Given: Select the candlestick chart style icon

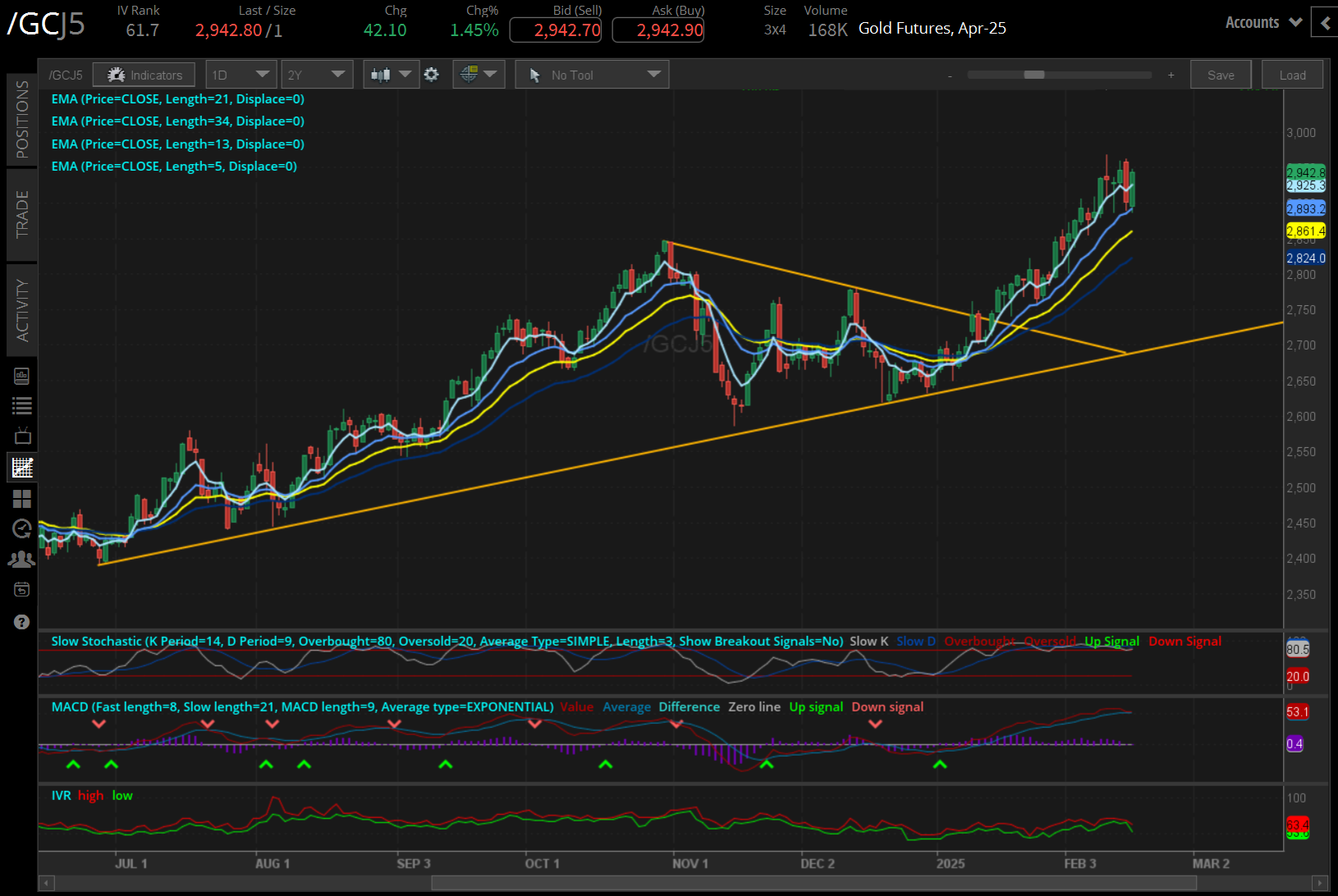Looking at the screenshot, I should (x=383, y=74).
